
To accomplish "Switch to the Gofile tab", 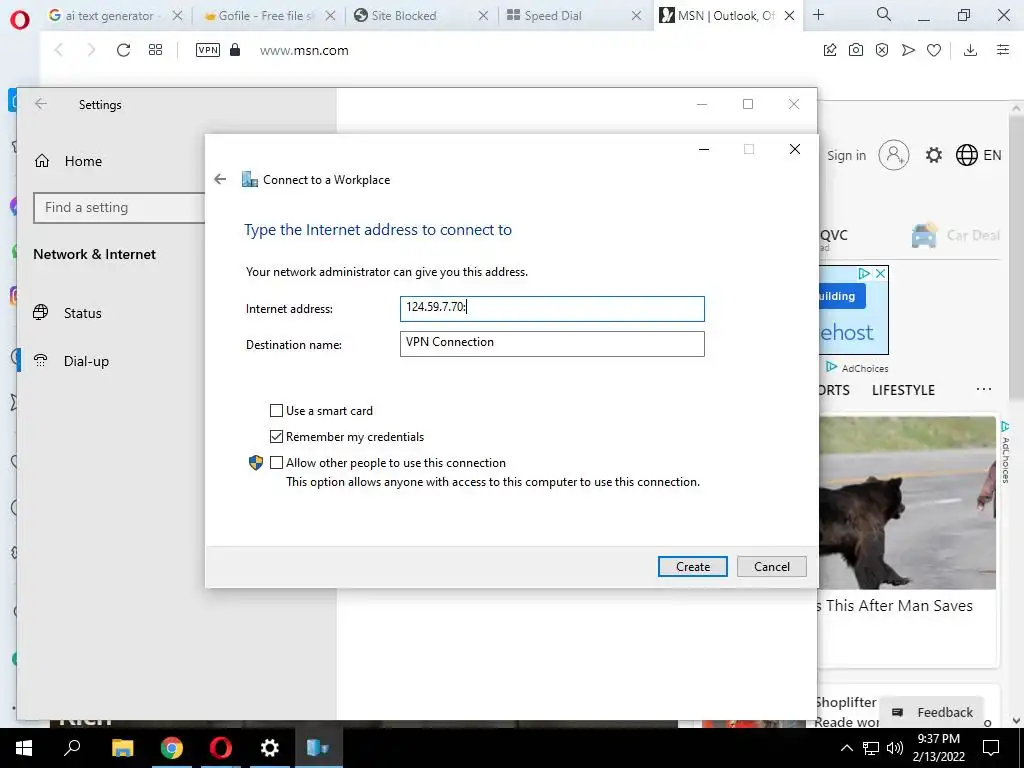I will point(260,16).
